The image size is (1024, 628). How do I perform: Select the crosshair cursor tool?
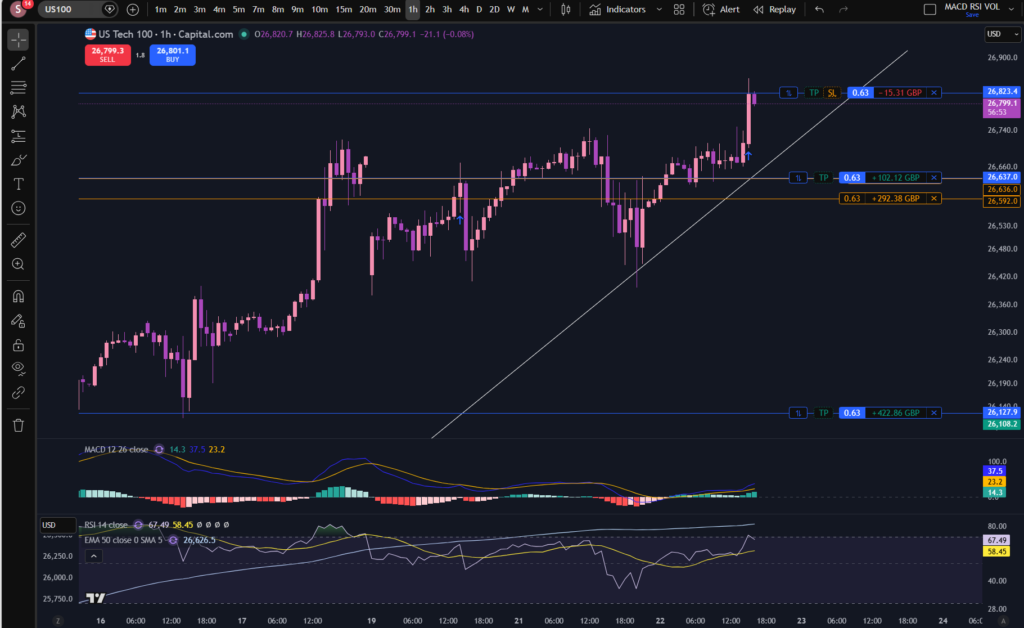tap(18, 40)
